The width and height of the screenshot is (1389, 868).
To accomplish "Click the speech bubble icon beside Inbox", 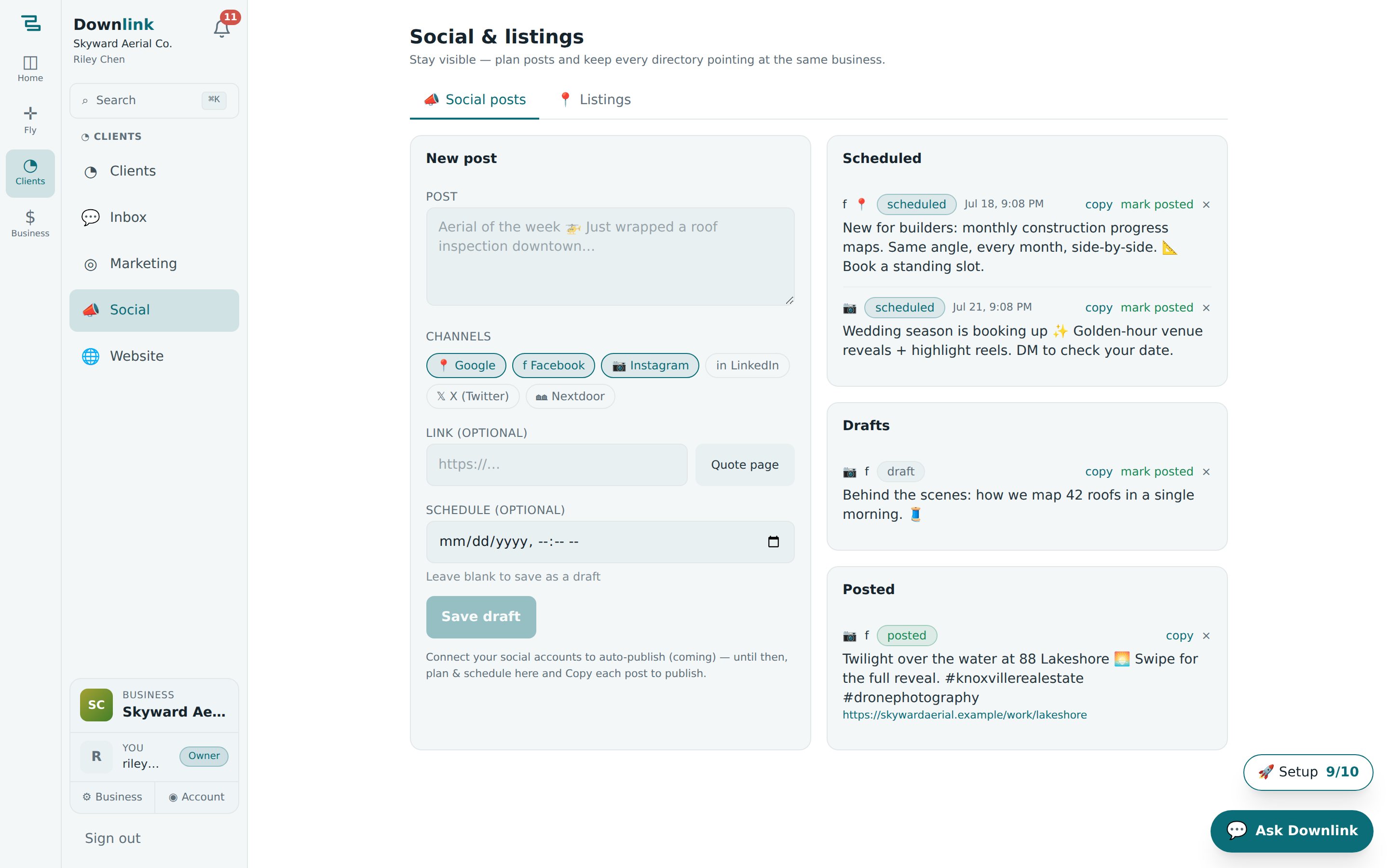I will (x=91, y=217).
